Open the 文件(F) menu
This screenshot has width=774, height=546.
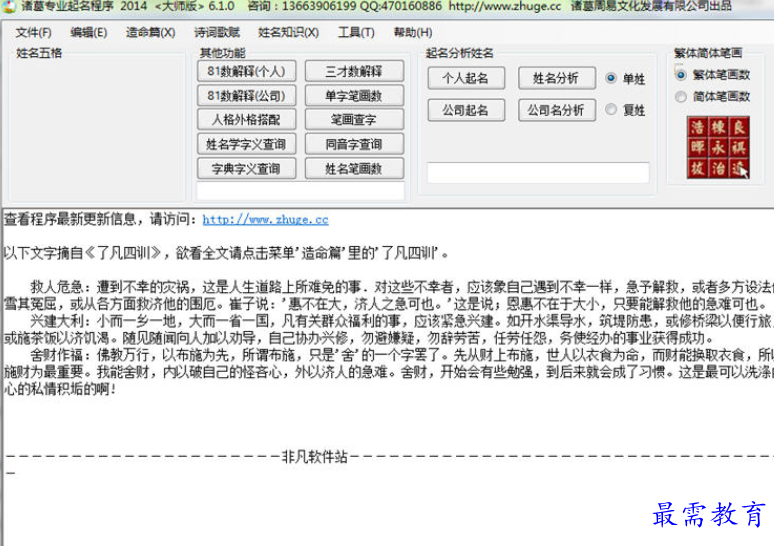(x=33, y=33)
